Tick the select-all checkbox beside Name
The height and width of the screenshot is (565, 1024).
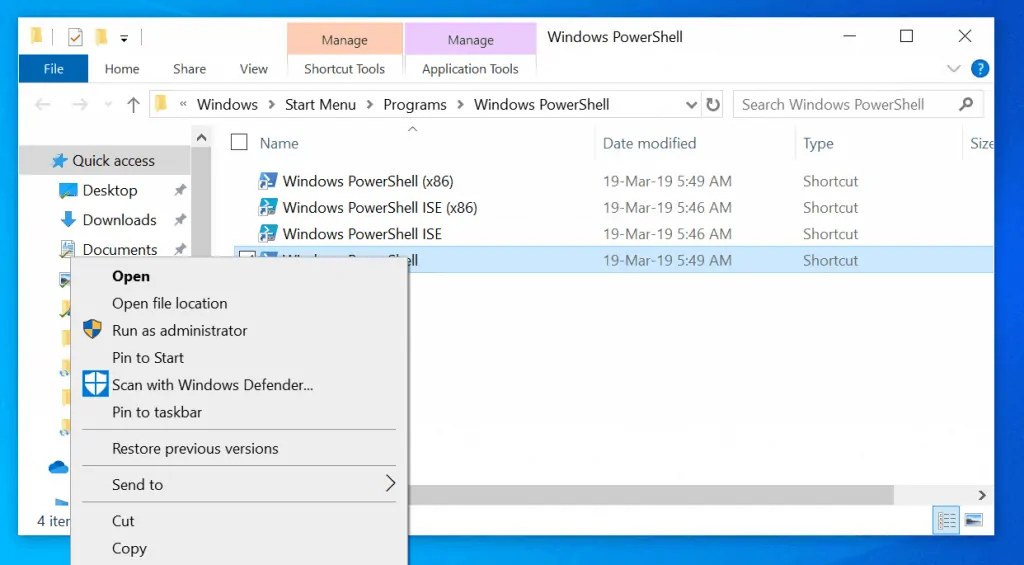pos(239,143)
